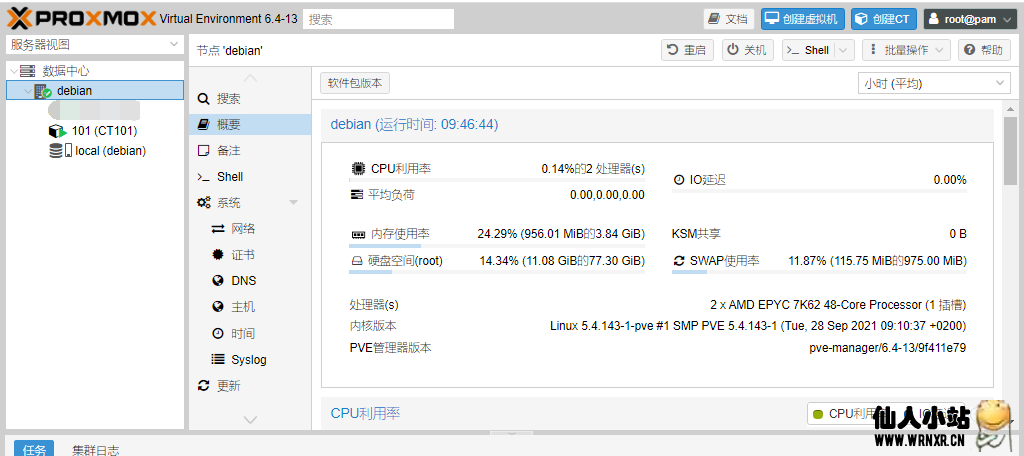Open the 文档 documentation button

(729, 19)
